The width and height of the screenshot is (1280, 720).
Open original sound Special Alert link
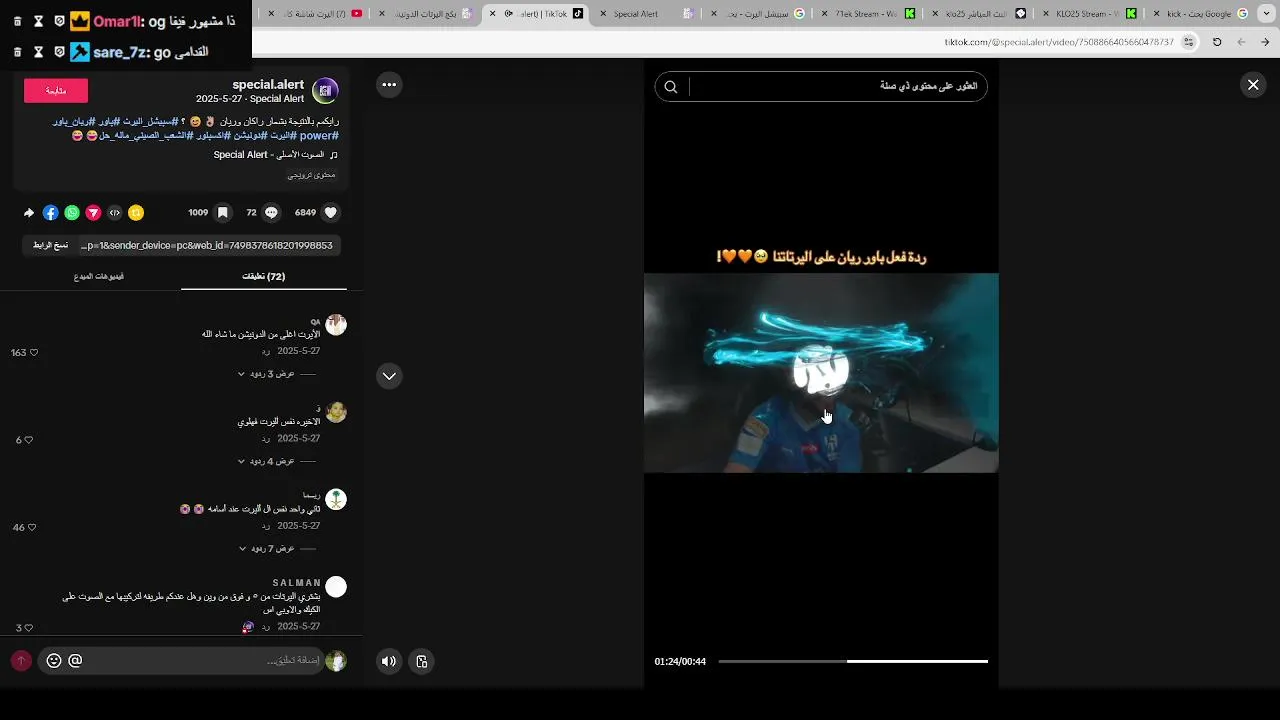(275, 155)
